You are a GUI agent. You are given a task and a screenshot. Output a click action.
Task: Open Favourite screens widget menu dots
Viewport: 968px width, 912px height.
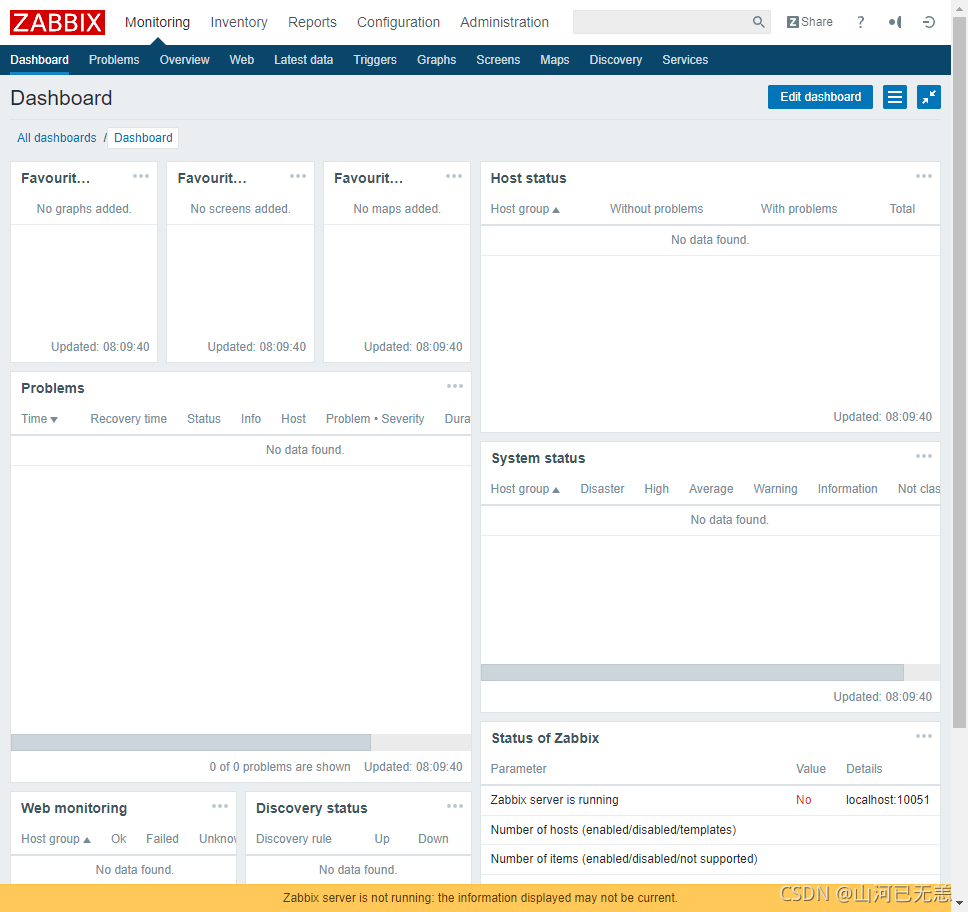(x=298, y=176)
